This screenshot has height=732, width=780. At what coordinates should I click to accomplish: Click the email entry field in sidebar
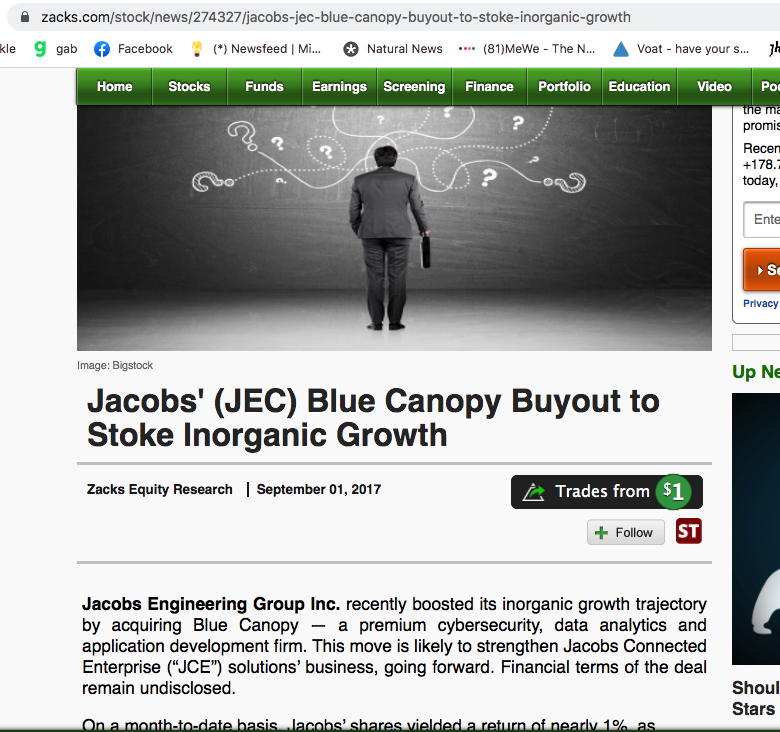762,219
